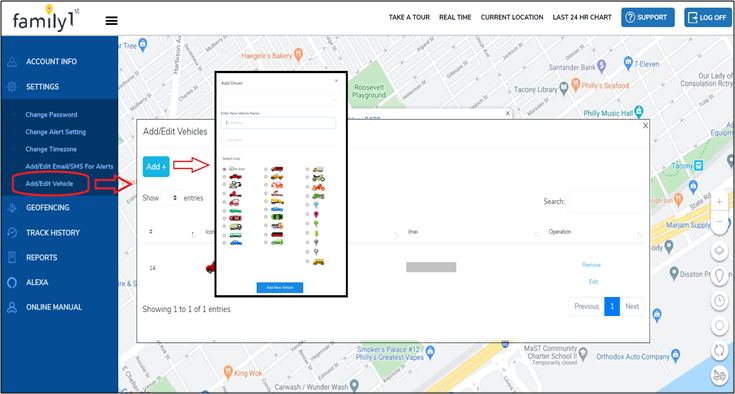Click the Add + button

[x=156, y=167]
